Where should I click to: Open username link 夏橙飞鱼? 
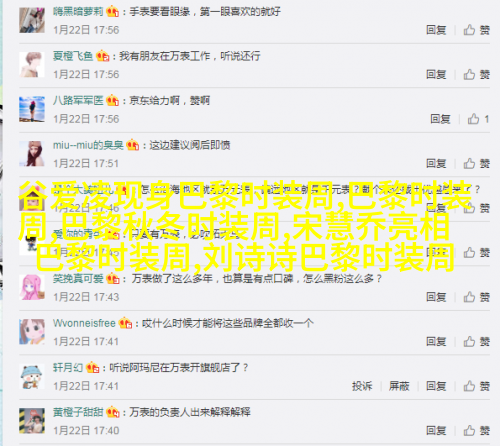73,56
